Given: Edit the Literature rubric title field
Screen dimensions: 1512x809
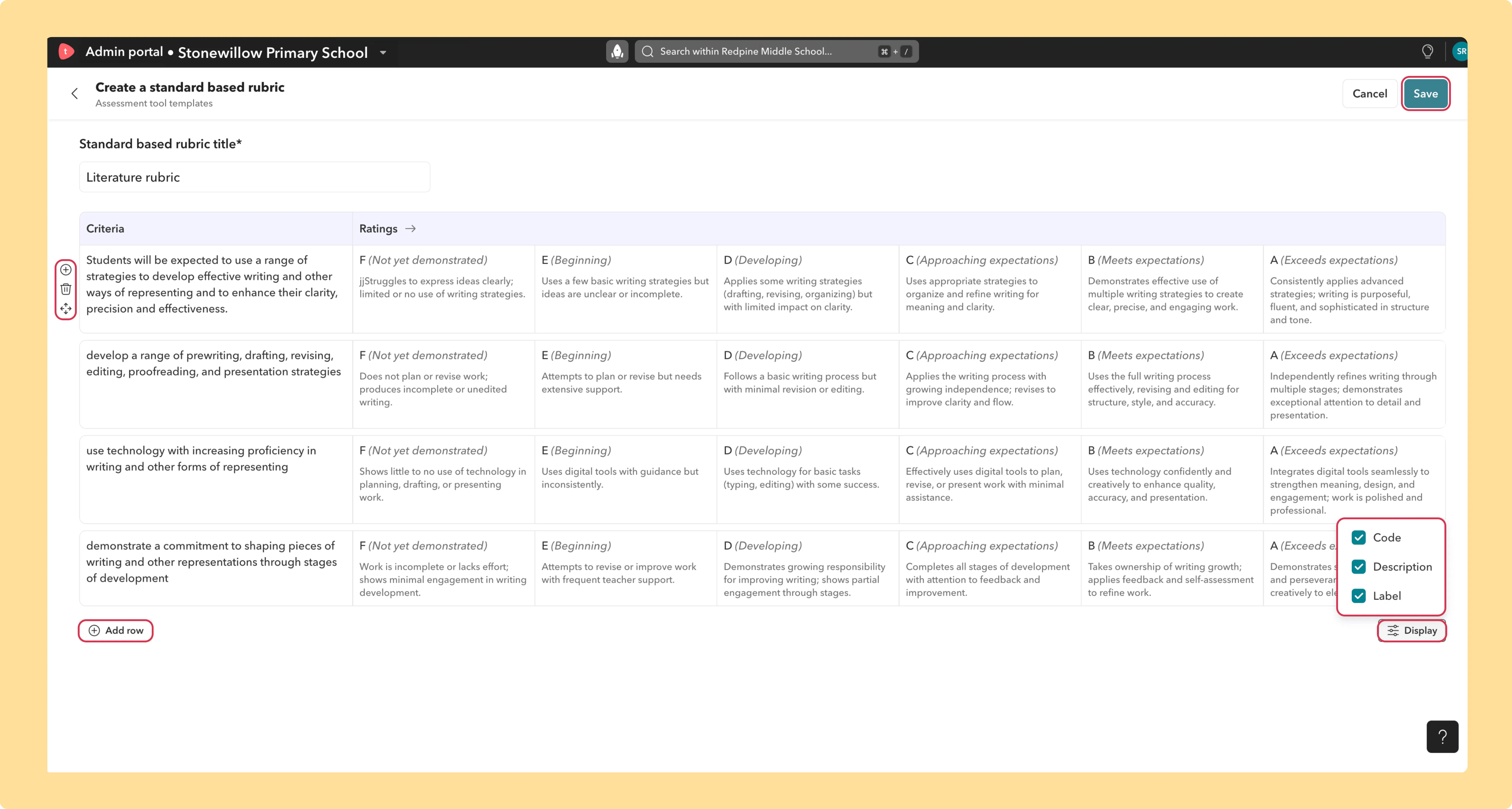Looking at the screenshot, I should click(x=255, y=177).
